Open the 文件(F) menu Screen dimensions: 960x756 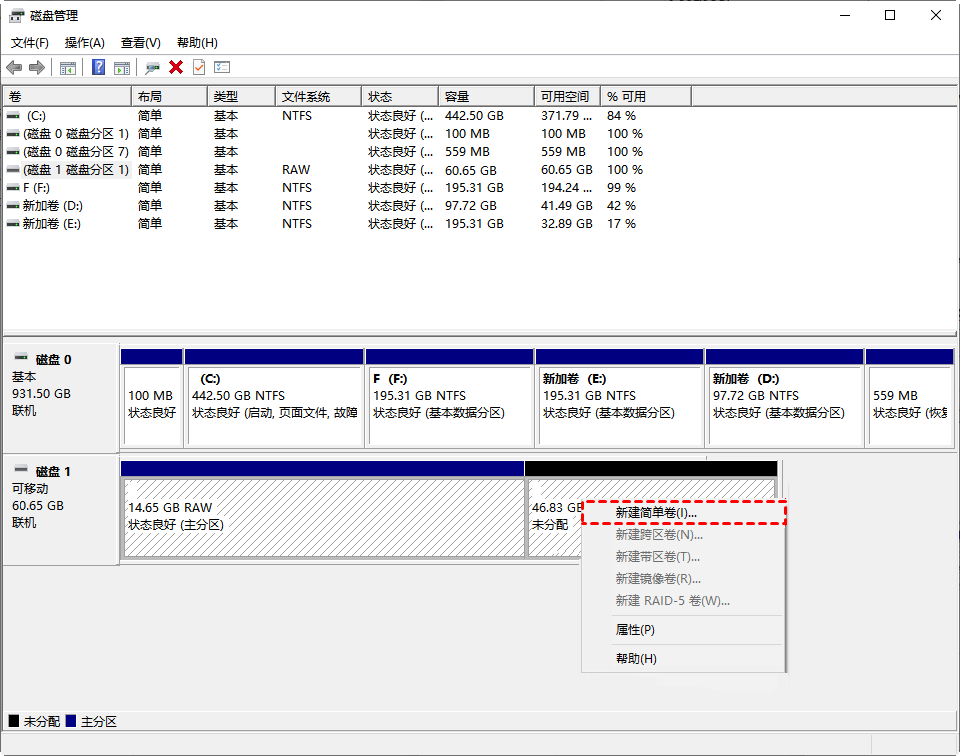[30, 43]
